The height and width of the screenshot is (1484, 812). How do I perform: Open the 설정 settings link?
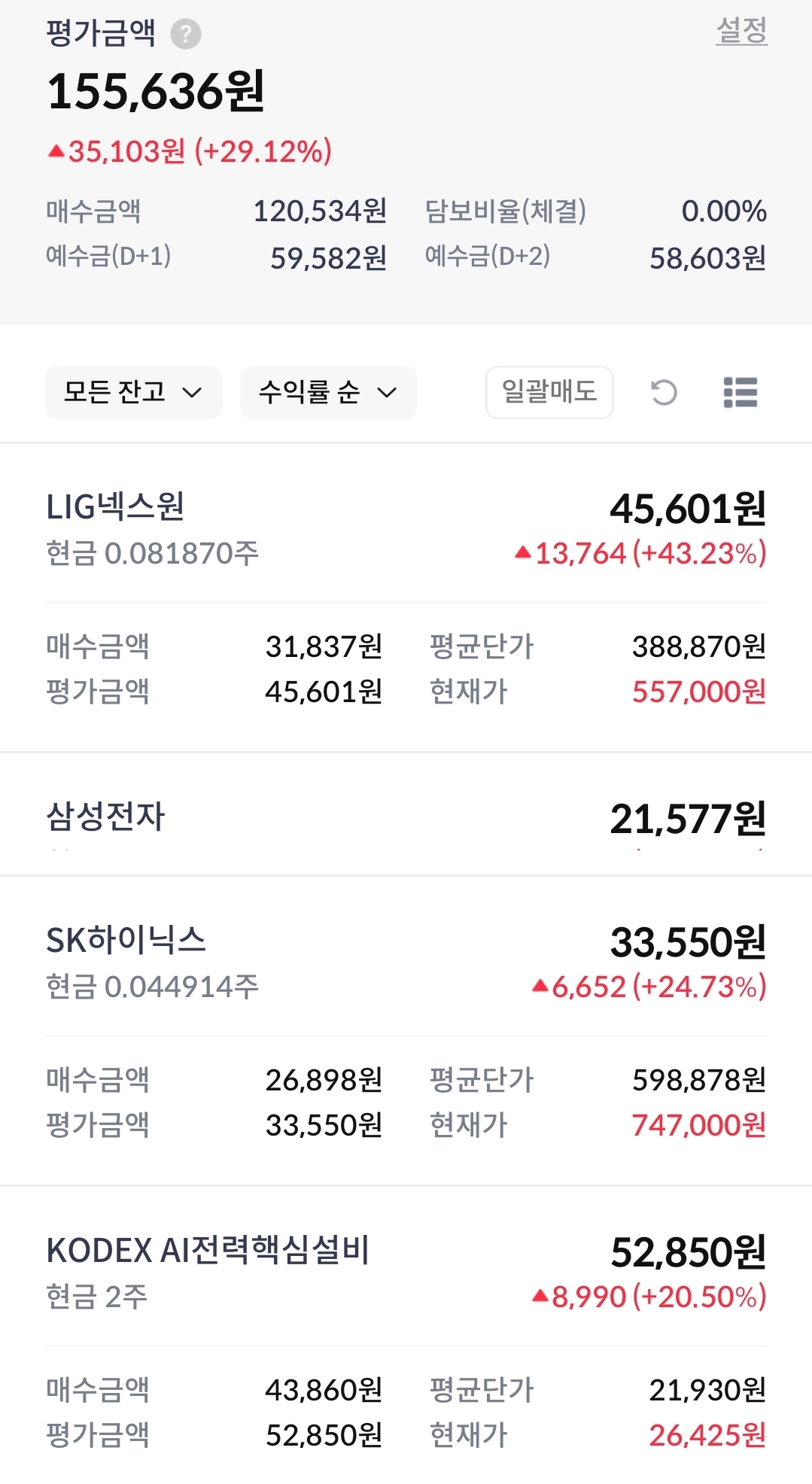741,31
